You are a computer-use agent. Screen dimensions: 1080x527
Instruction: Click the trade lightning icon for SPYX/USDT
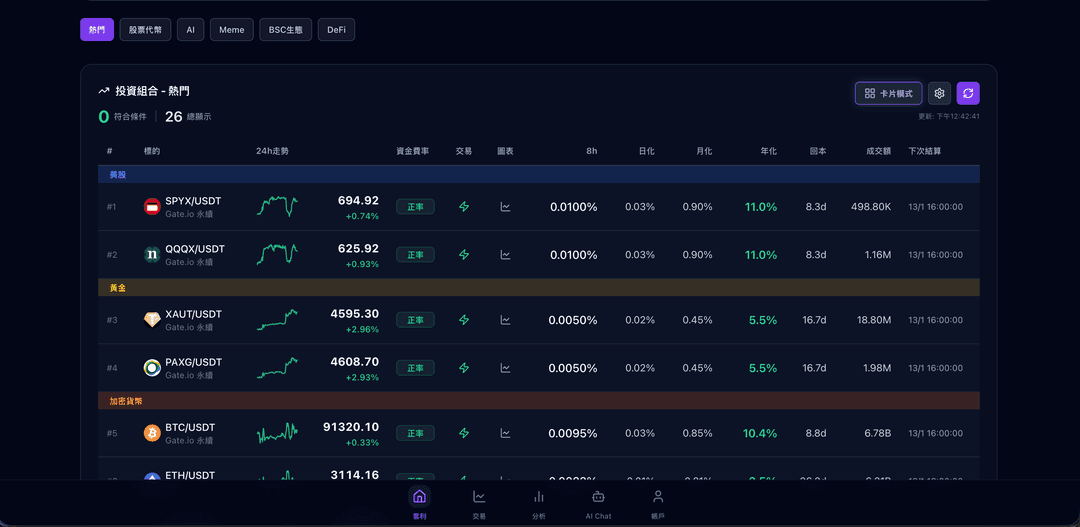coord(464,207)
